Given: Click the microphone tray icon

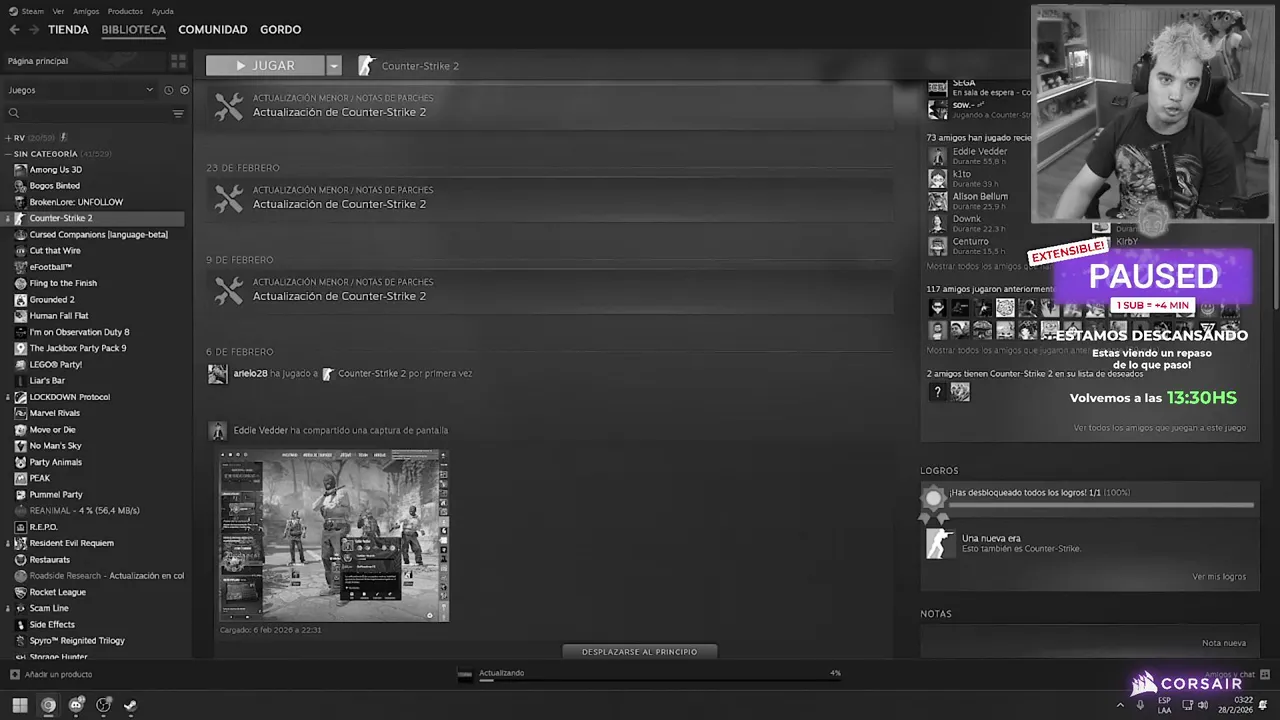Looking at the screenshot, I should tap(1140, 705).
